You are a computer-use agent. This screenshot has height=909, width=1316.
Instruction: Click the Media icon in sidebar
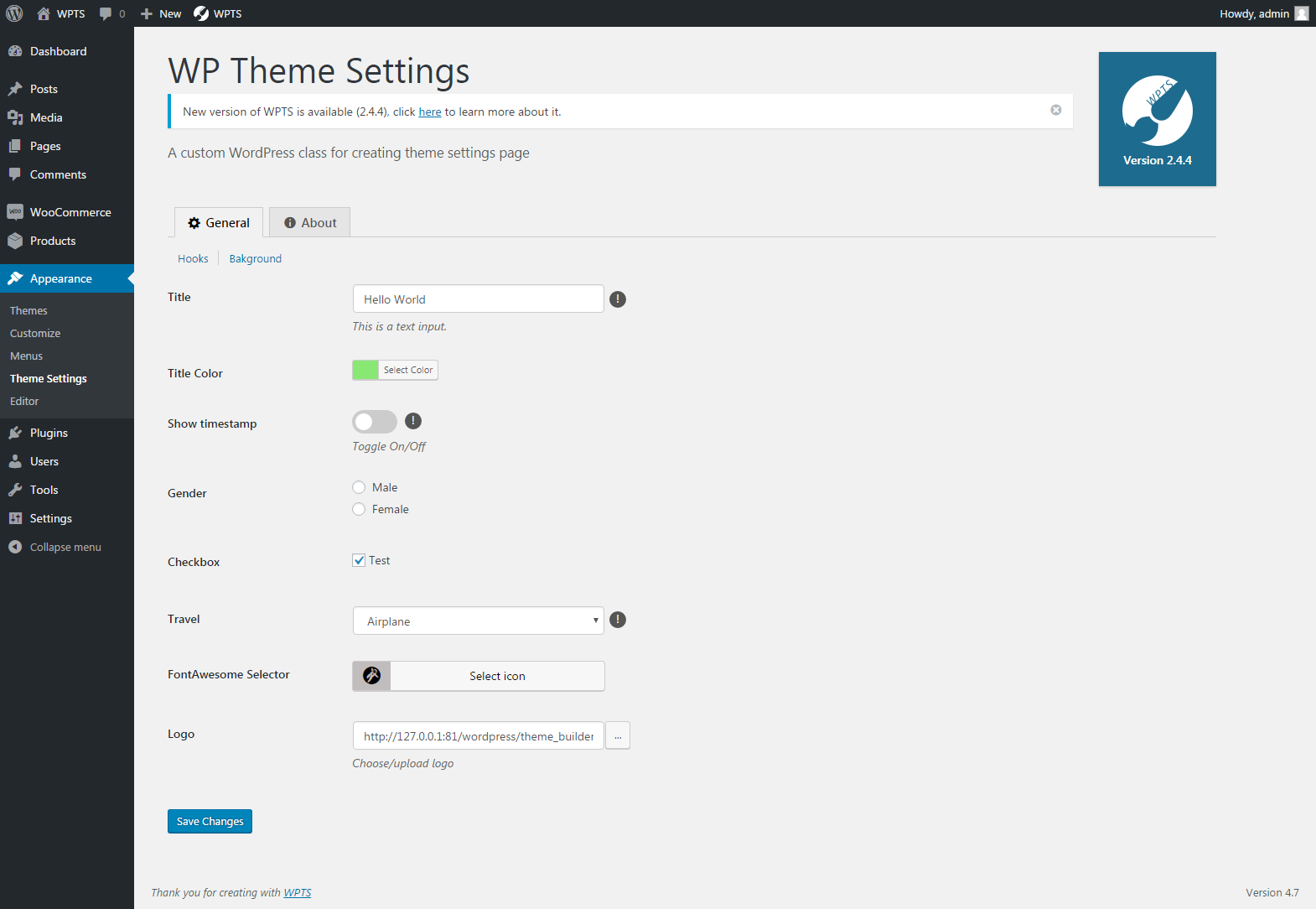15,117
